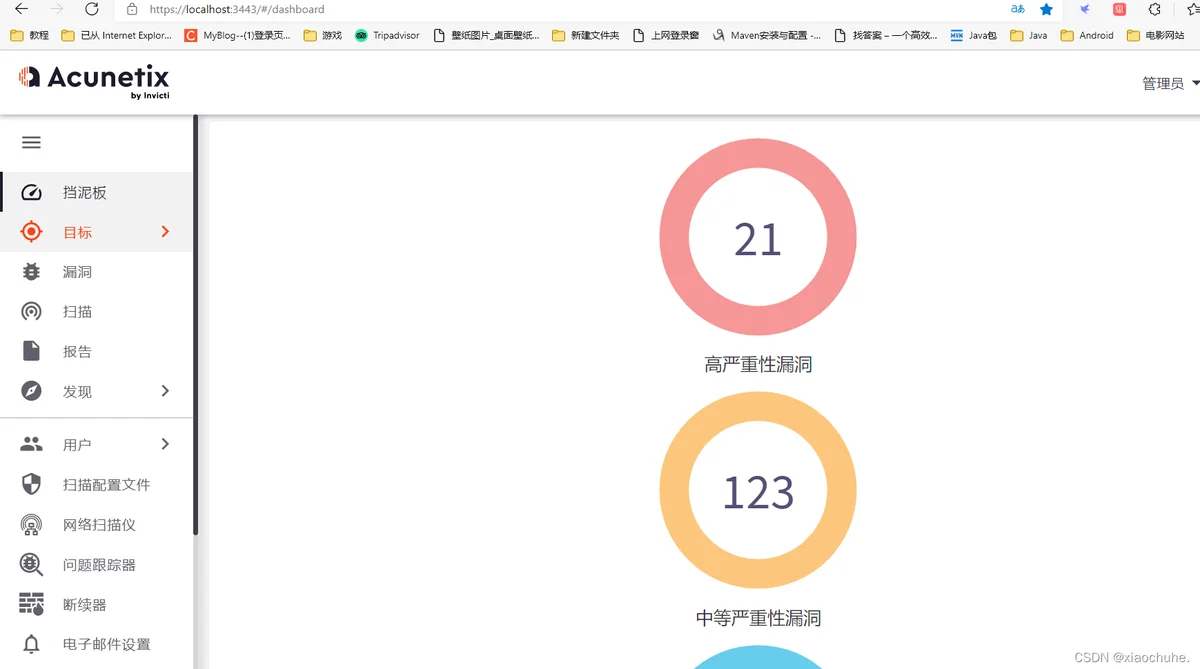Viewport: 1200px width, 669px height.
Task: Open the 漏洞 menu item
Action: coord(97,272)
